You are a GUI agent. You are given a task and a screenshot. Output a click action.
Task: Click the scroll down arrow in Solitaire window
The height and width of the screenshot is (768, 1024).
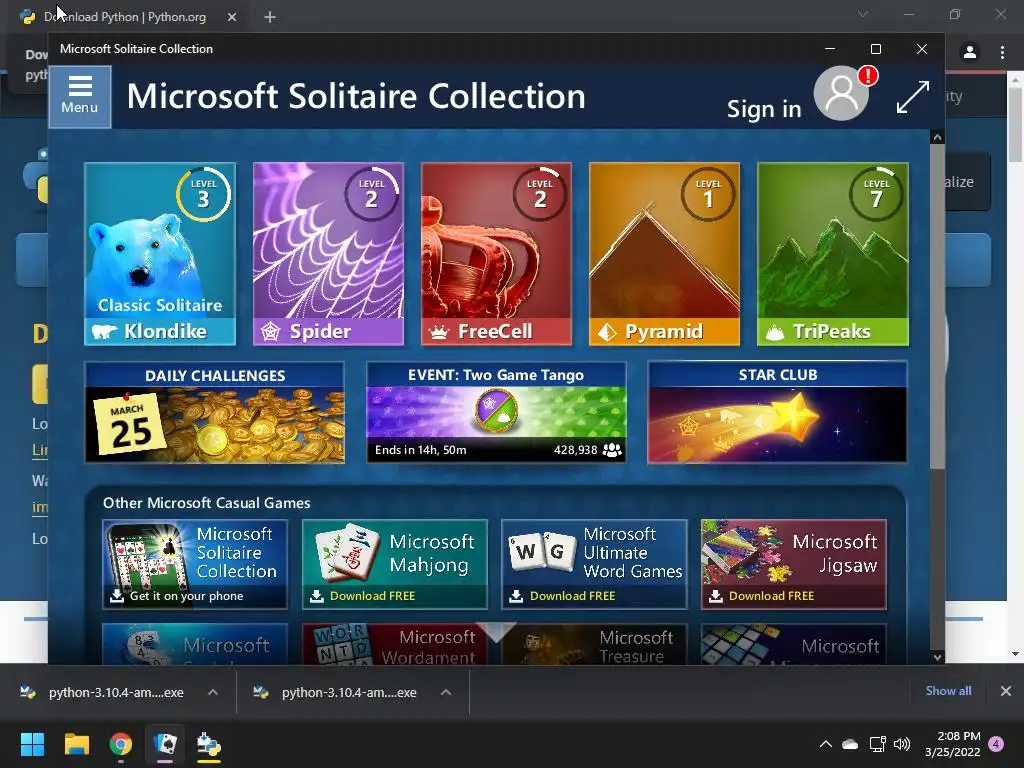(x=937, y=658)
